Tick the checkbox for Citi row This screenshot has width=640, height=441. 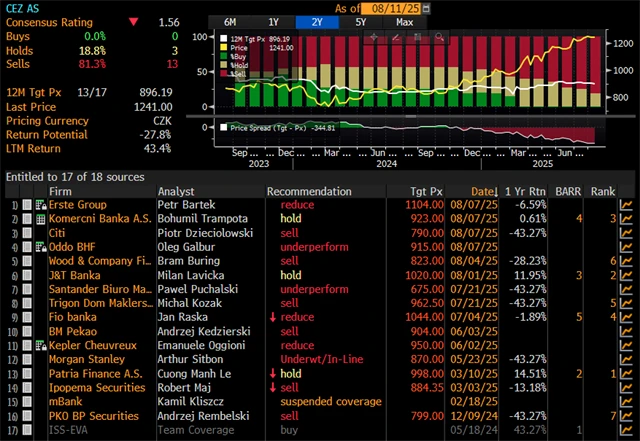pyautogui.click(x=27, y=232)
